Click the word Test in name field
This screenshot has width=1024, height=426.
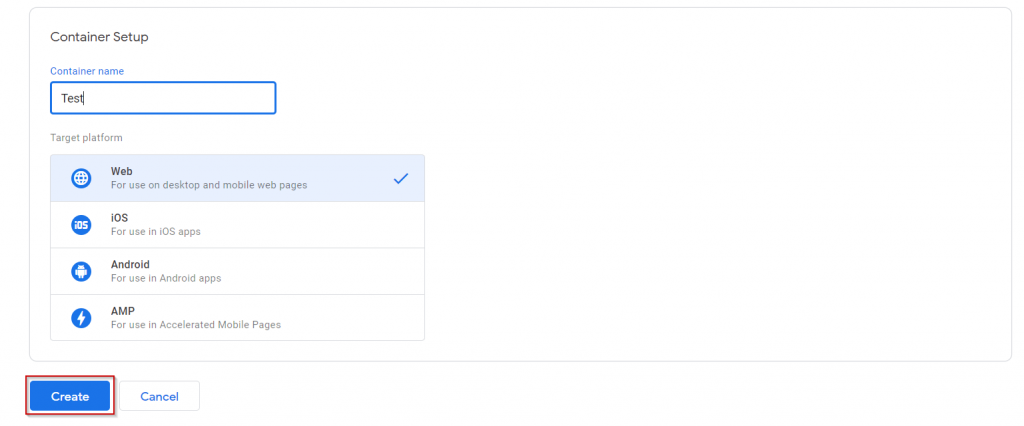[72, 99]
